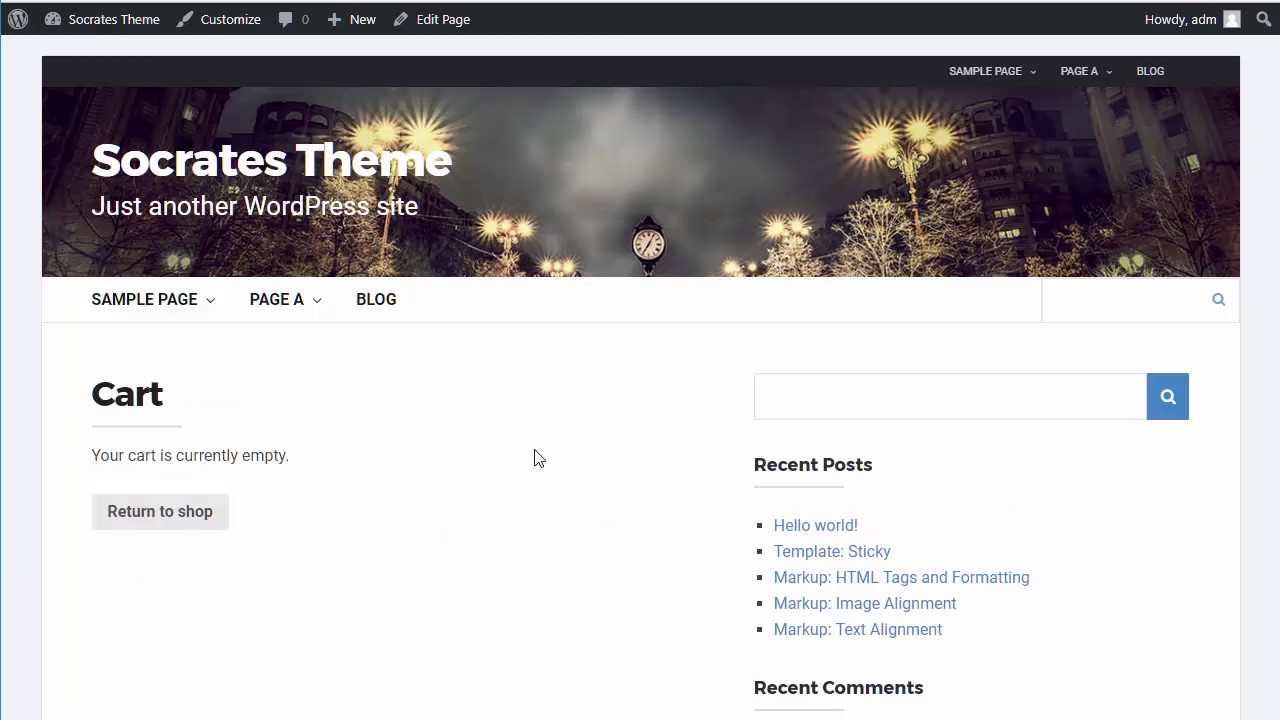Expand the top dark menu PAGE A chevron
The height and width of the screenshot is (720, 1280).
(1109, 72)
